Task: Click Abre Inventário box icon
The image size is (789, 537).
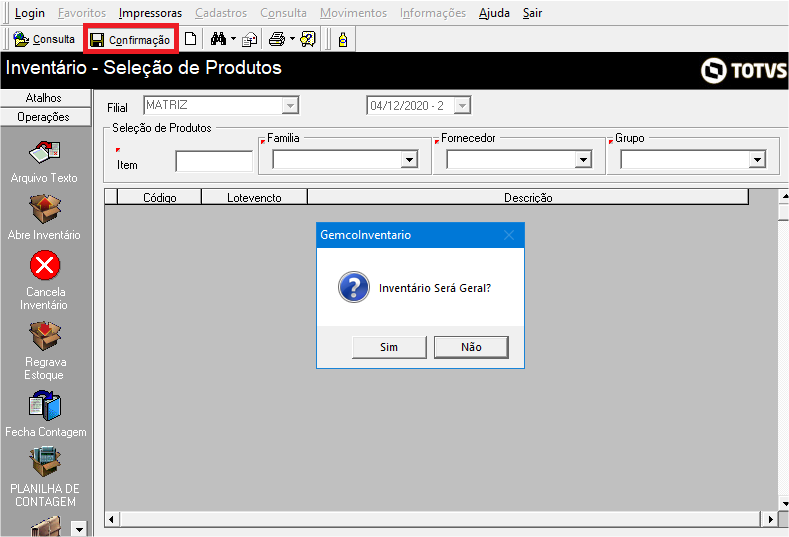Action: tap(44, 209)
